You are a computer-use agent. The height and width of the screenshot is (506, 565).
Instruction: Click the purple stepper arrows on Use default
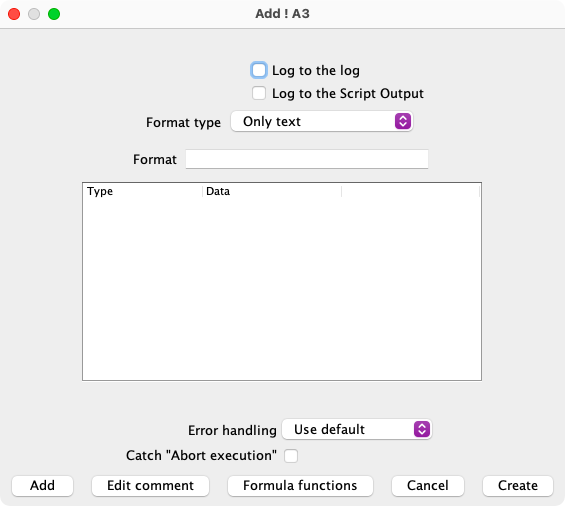coord(422,429)
